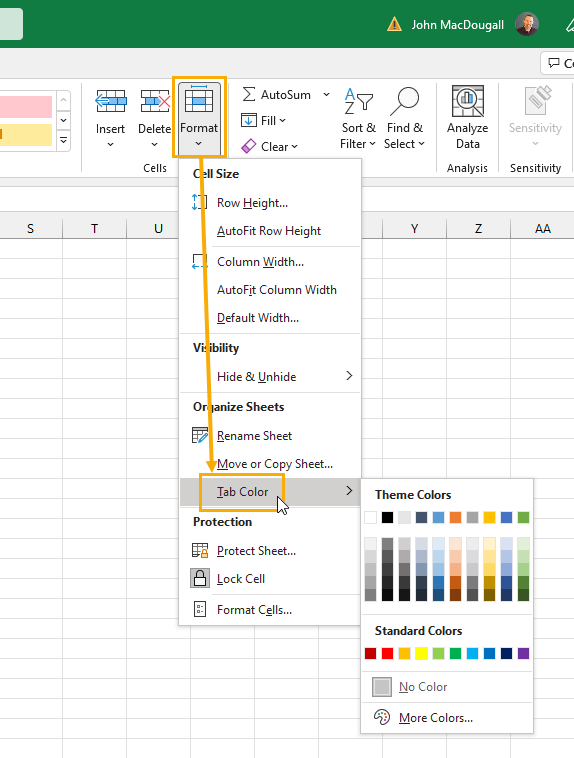The image size is (574, 758).
Task: Pick the standard red color swatch
Action: point(387,654)
